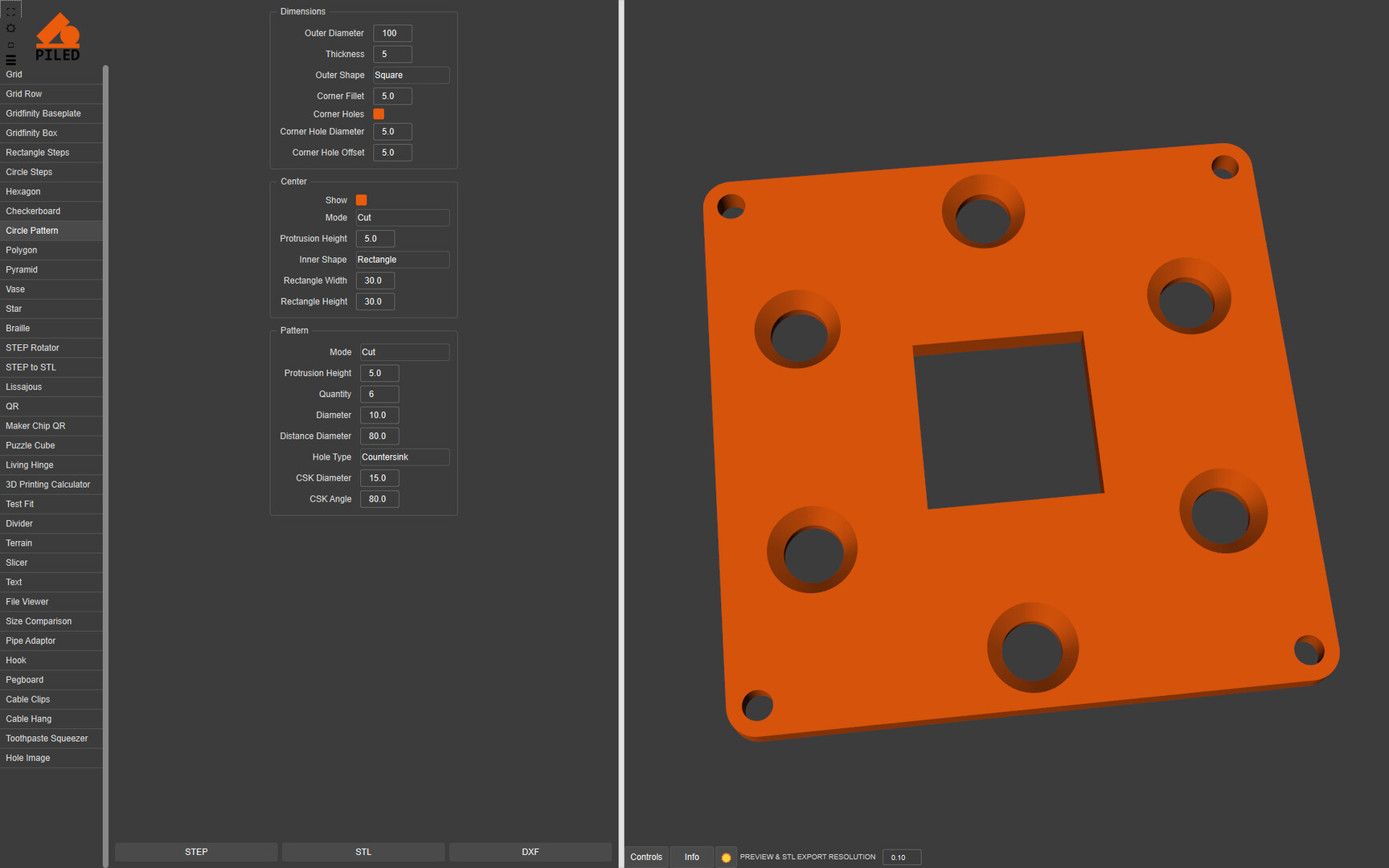Toggle the Center Show checkbox
The height and width of the screenshot is (868, 1389).
(361, 200)
